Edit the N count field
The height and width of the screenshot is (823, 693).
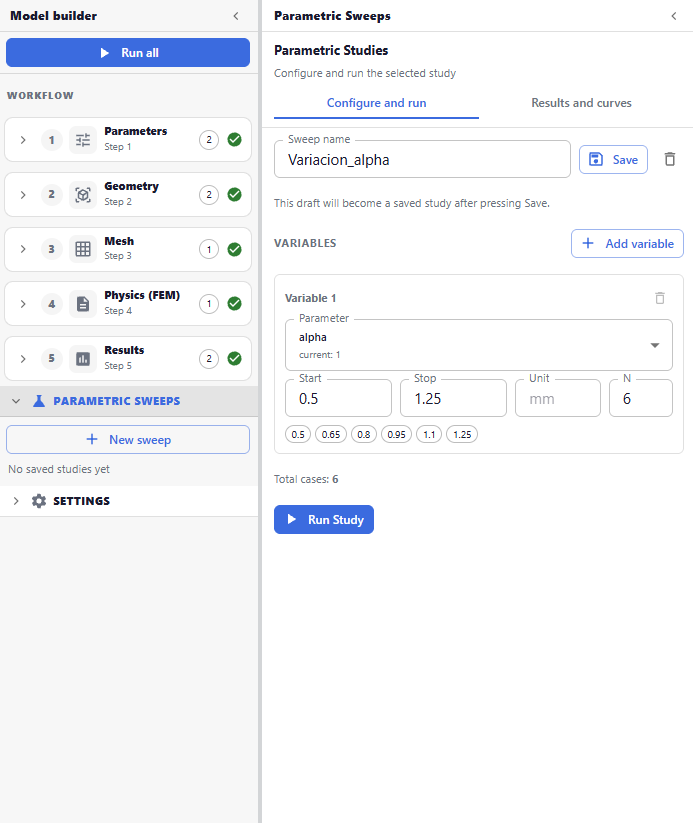click(x=640, y=398)
